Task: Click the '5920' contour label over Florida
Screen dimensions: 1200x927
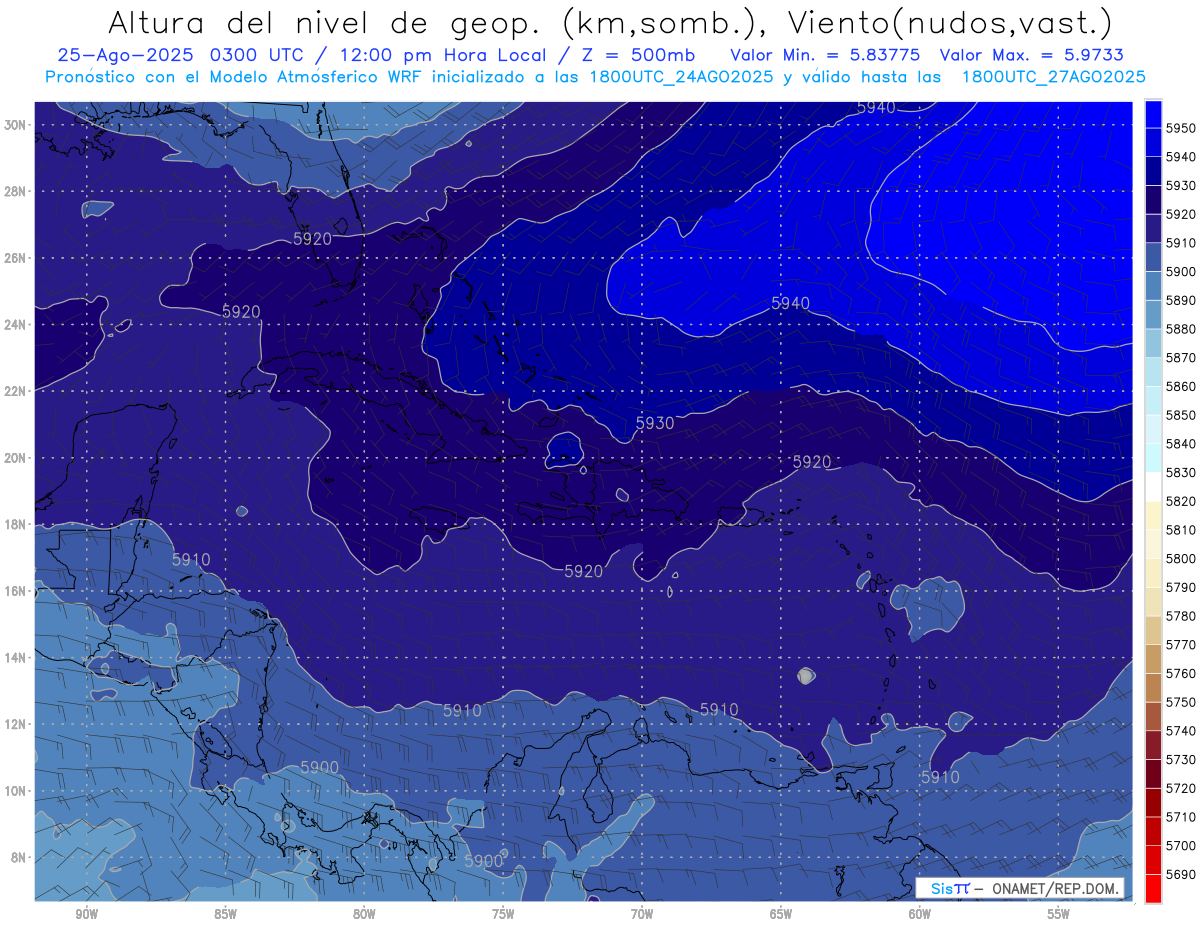Action: pos(312,239)
